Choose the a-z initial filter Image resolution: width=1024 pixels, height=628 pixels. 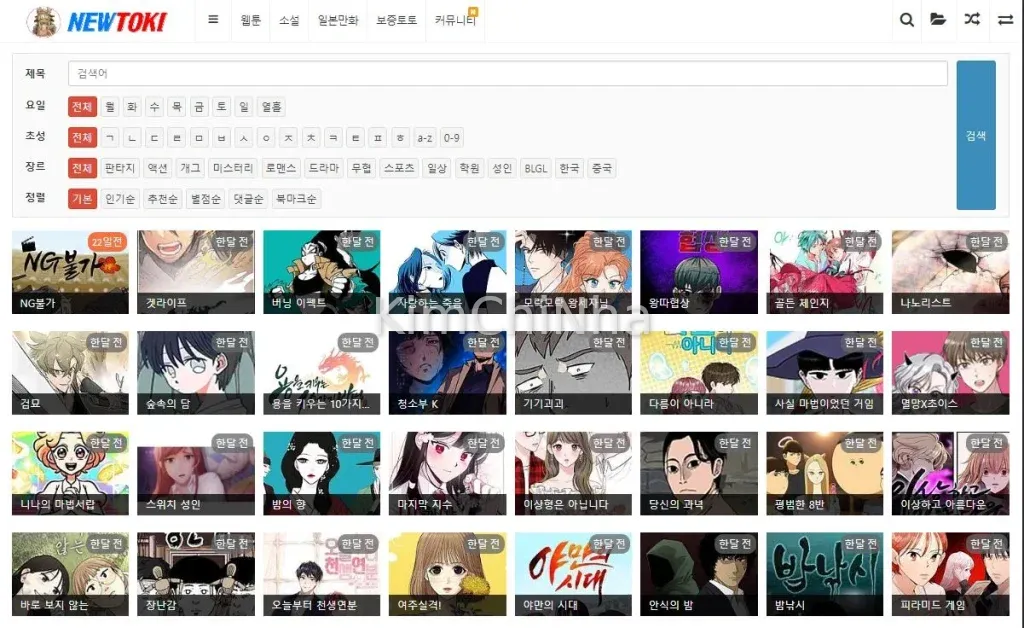(425, 137)
